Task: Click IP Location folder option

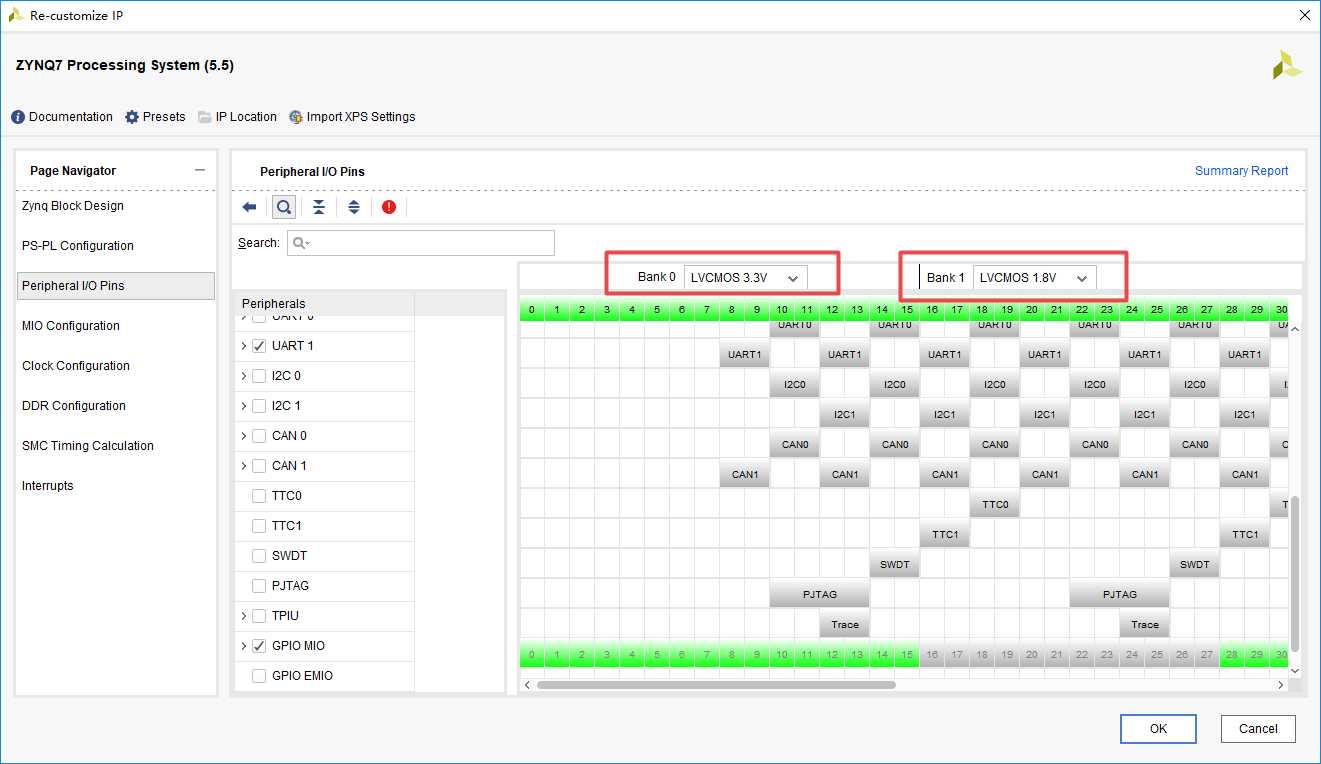Action: (237, 117)
